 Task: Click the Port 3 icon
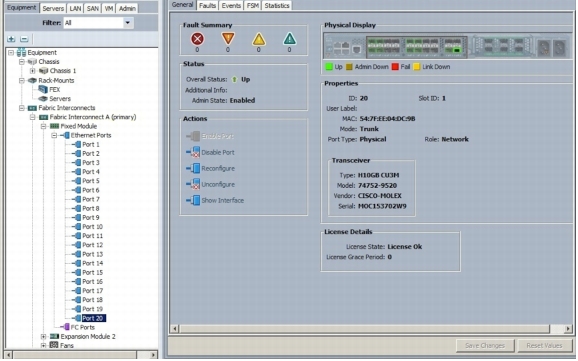click(x=77, y=163)
